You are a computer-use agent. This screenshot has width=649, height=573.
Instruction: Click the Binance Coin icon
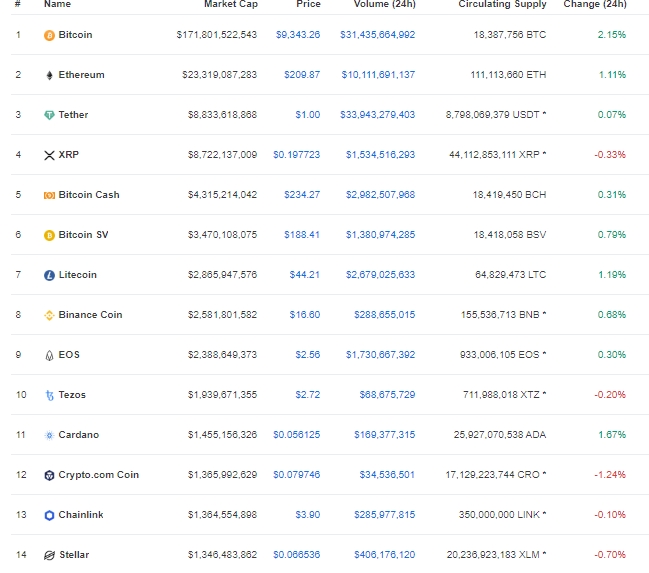coord(49,315)
